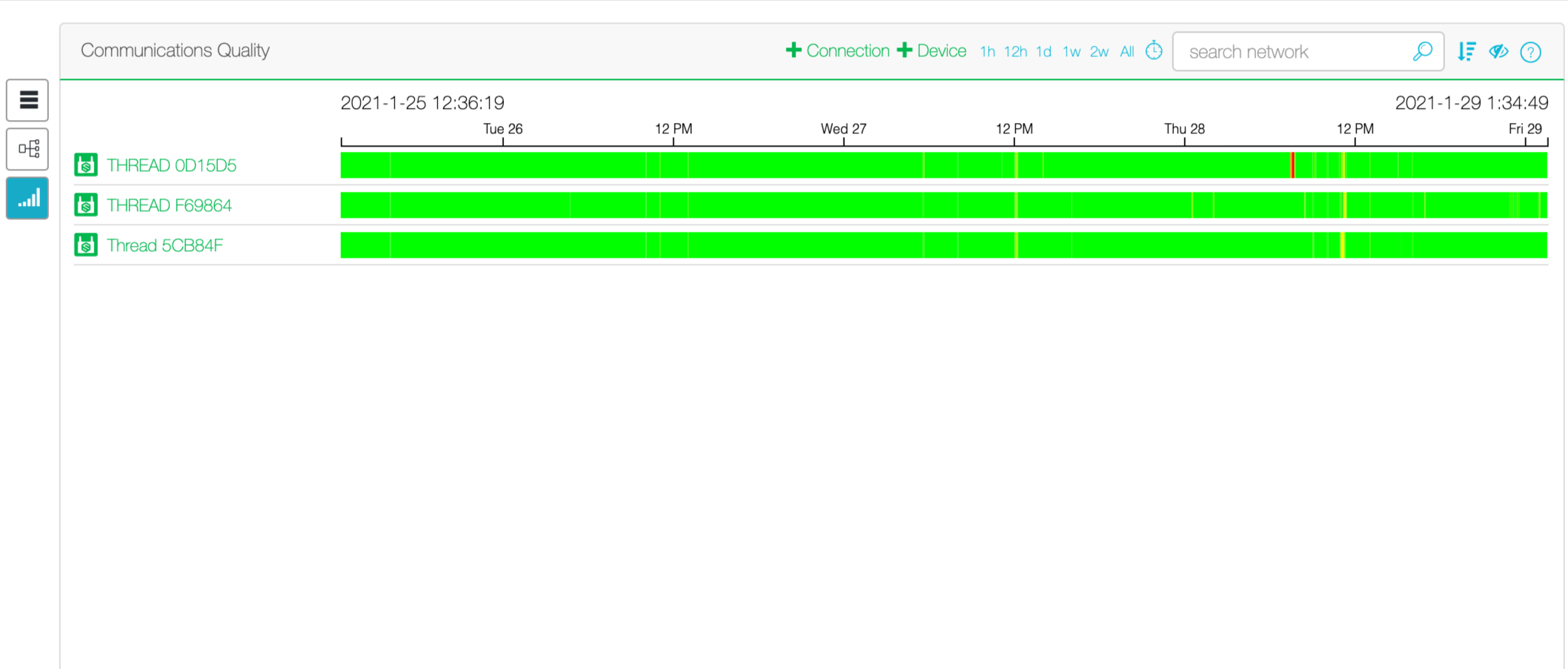Click red event on THREAD 0D15D5 timeline
The height and width of the screenshot is (669, 1568).
coord(1292,164)
